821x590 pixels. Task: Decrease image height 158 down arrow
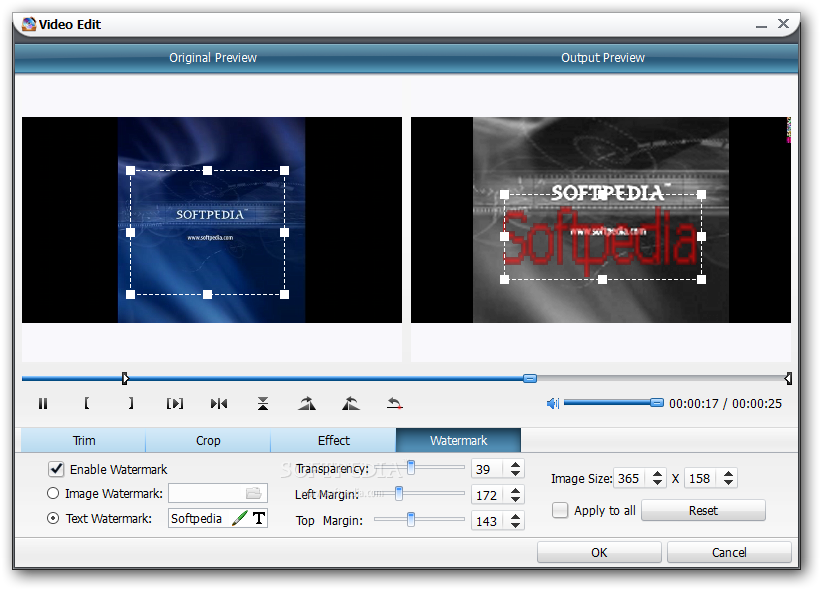point(728,483)
